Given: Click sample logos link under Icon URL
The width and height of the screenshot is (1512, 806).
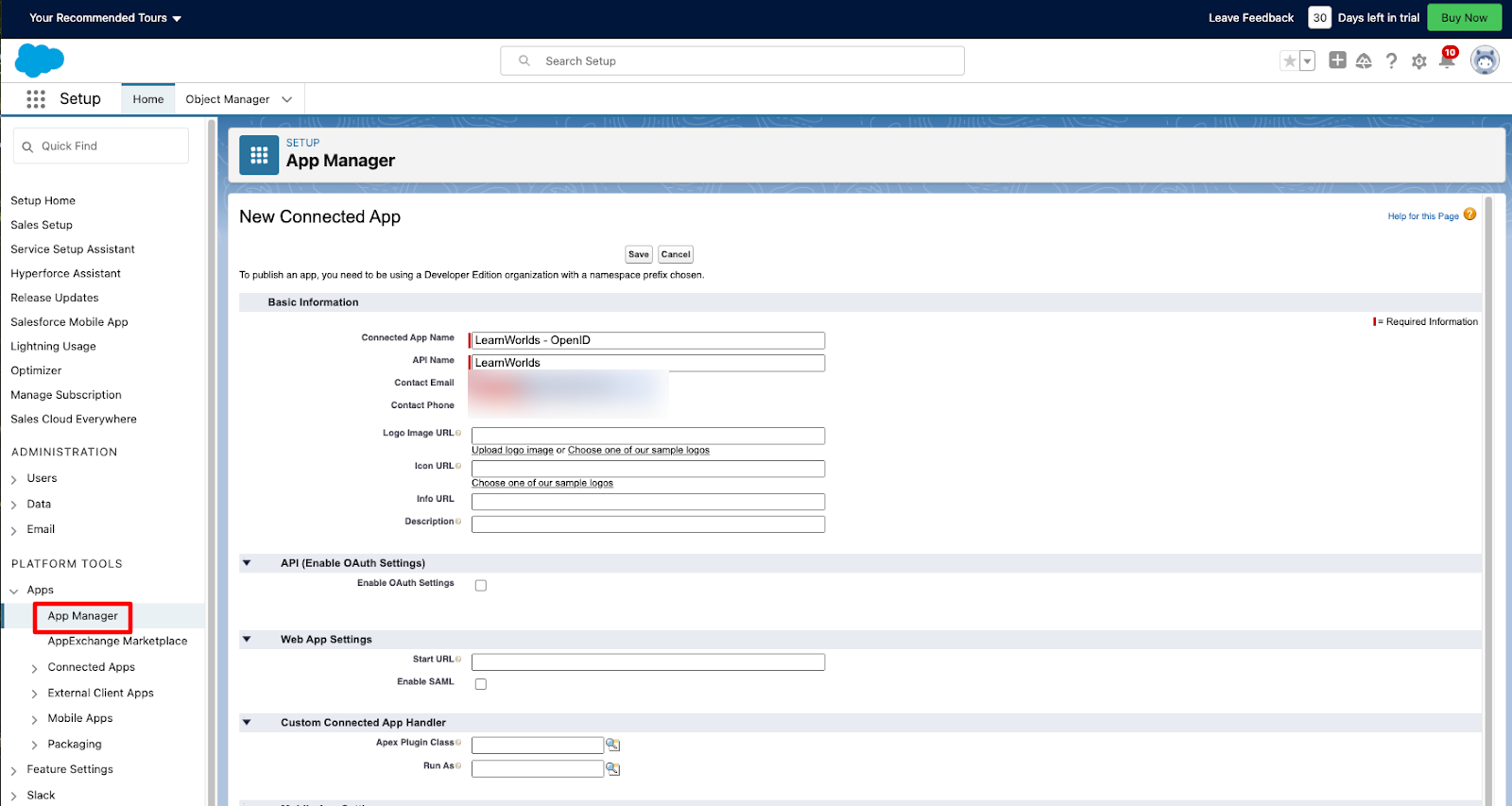Looking at the screenshot, I should (542, 483).
